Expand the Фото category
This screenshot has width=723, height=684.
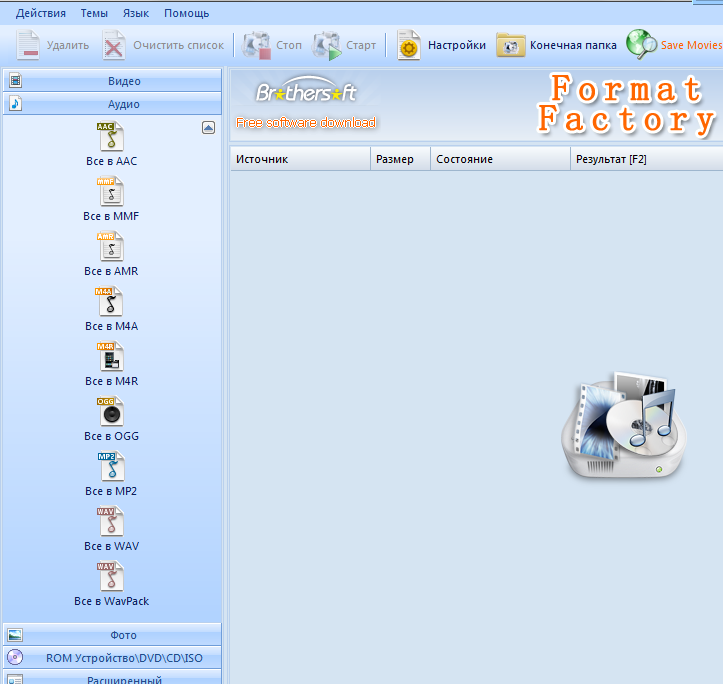(x=113, y=635)
